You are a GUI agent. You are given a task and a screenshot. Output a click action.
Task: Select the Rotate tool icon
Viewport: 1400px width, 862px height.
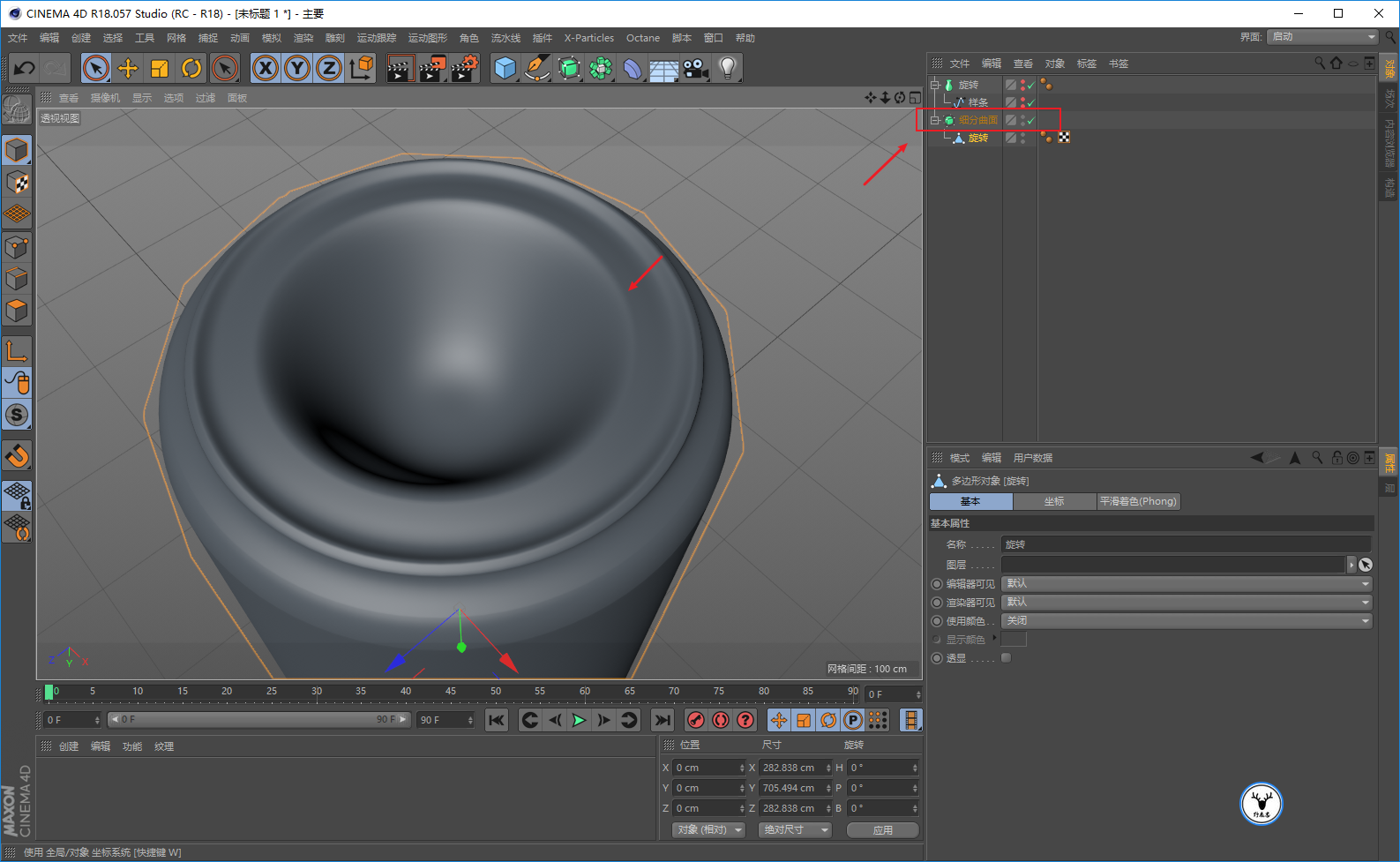tap(191, 68)
